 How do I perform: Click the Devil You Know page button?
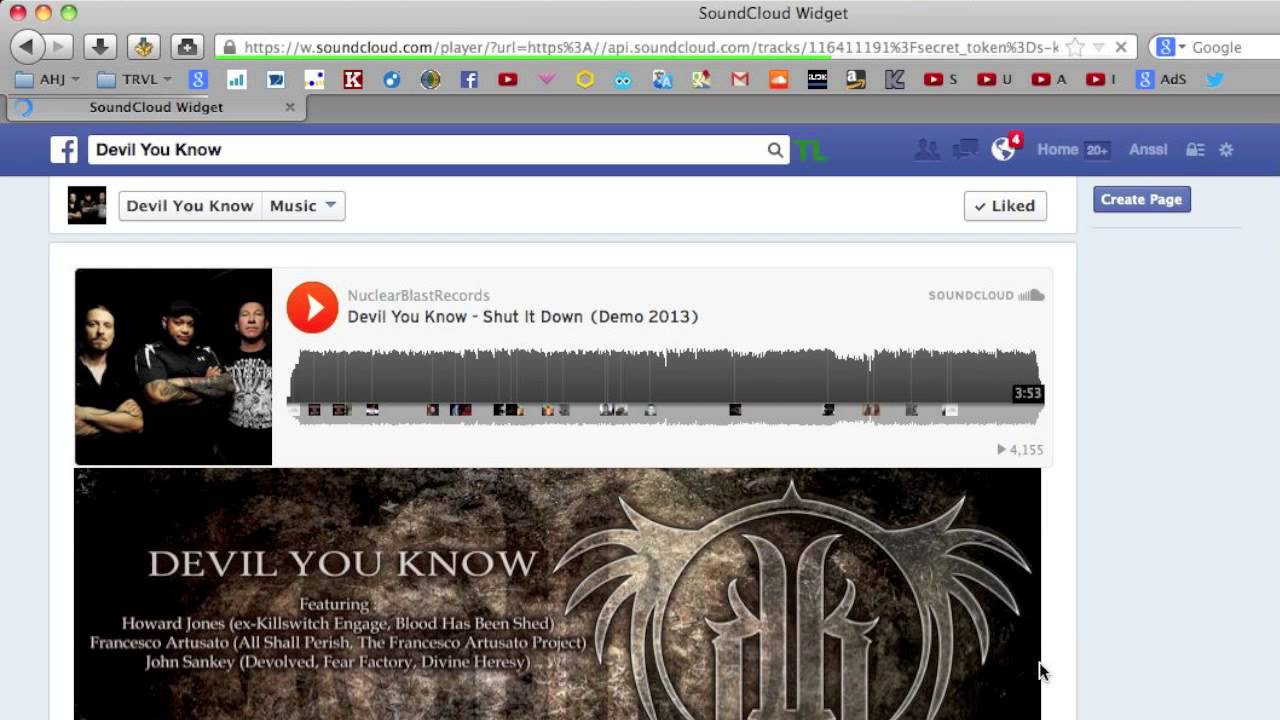(x=190, y=206)
